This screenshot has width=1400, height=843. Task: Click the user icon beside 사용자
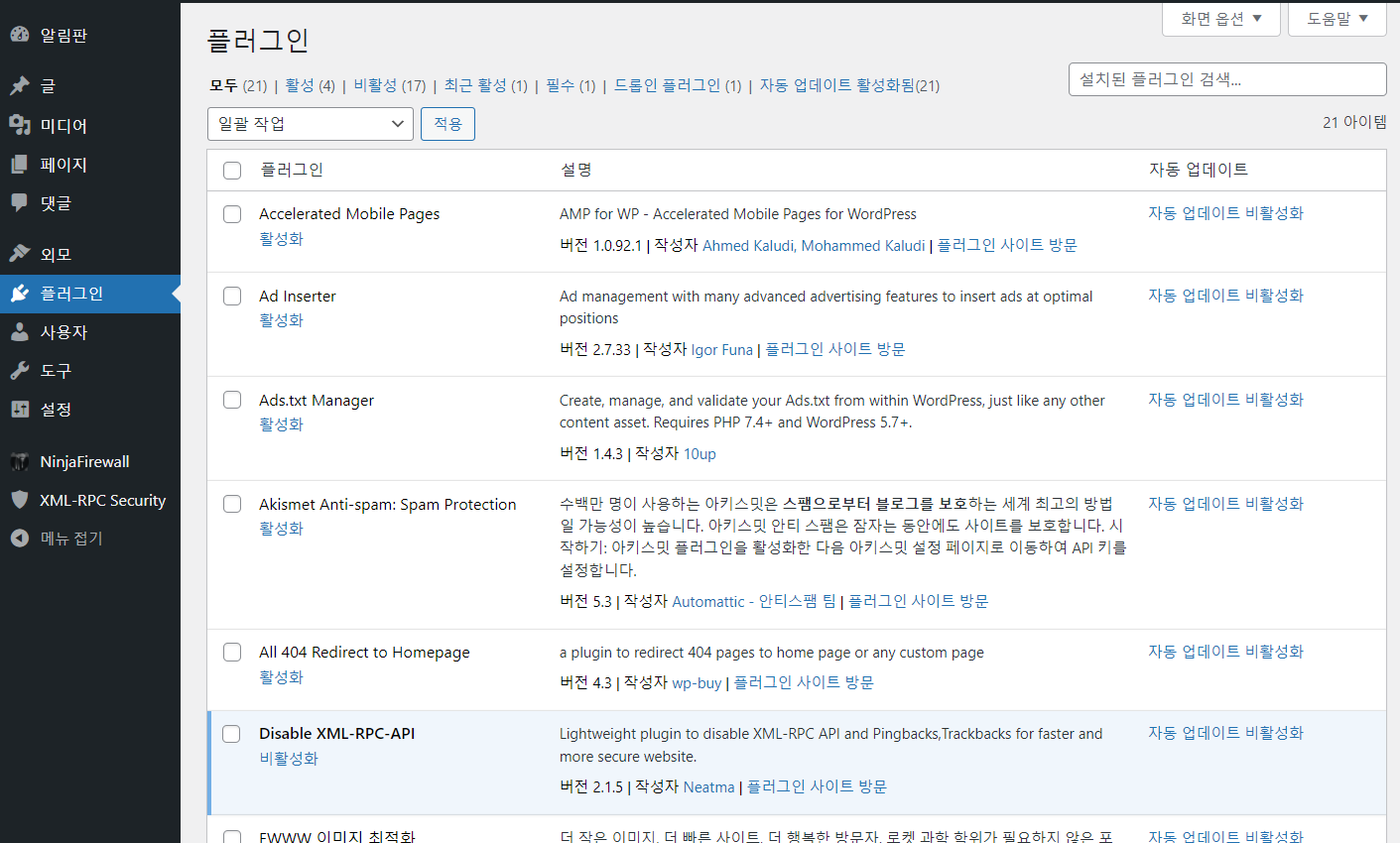click(x=20, y=332)
